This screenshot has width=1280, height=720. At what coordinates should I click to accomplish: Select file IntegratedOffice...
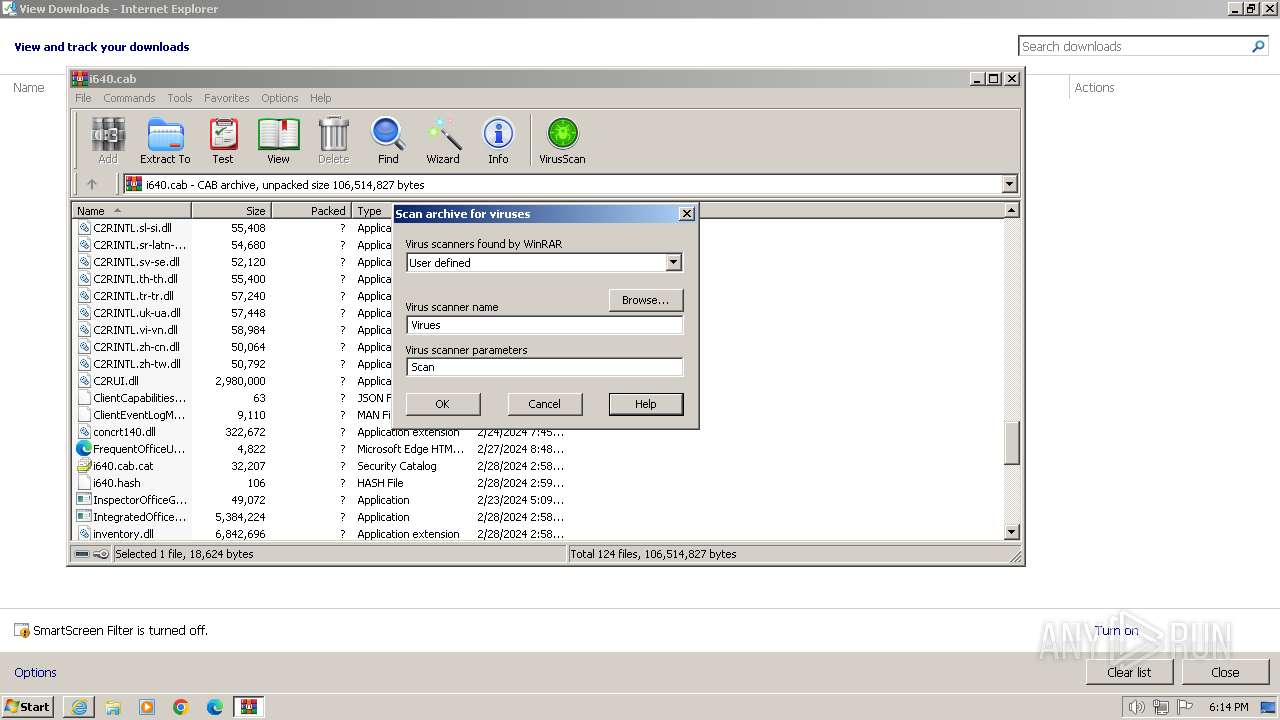(x=140, y=517)
